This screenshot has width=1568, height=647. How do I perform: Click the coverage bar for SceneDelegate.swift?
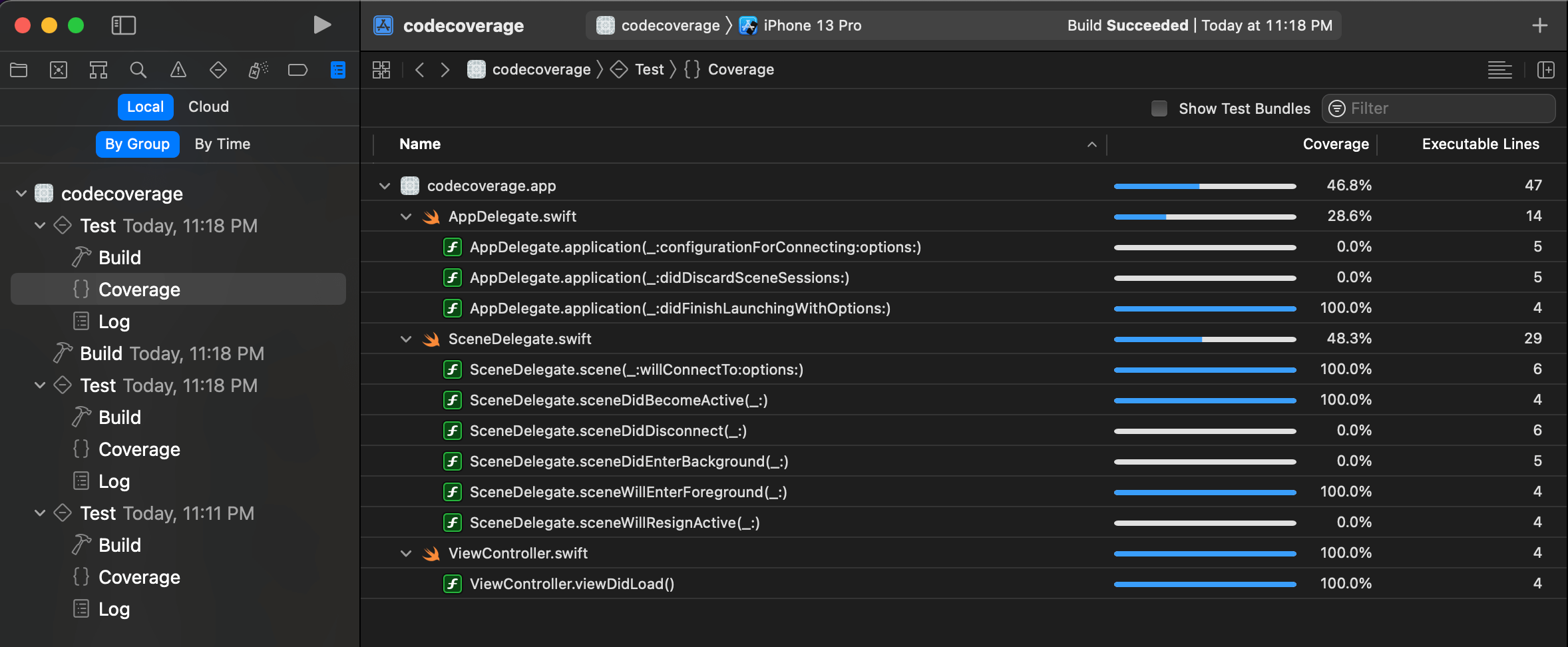click(x=1205, y=339)
